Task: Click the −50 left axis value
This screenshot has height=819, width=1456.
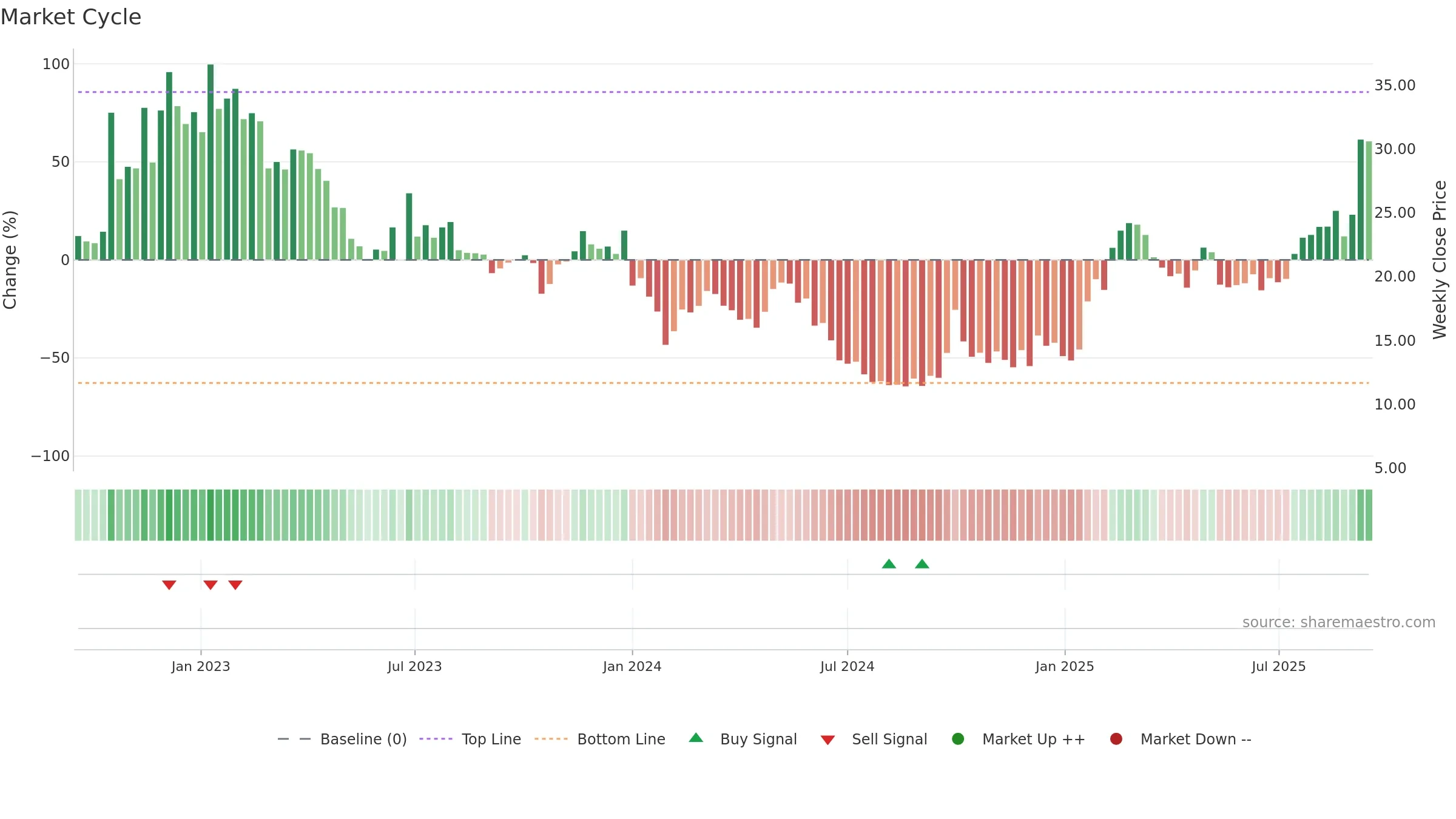Action: [55, 358]
